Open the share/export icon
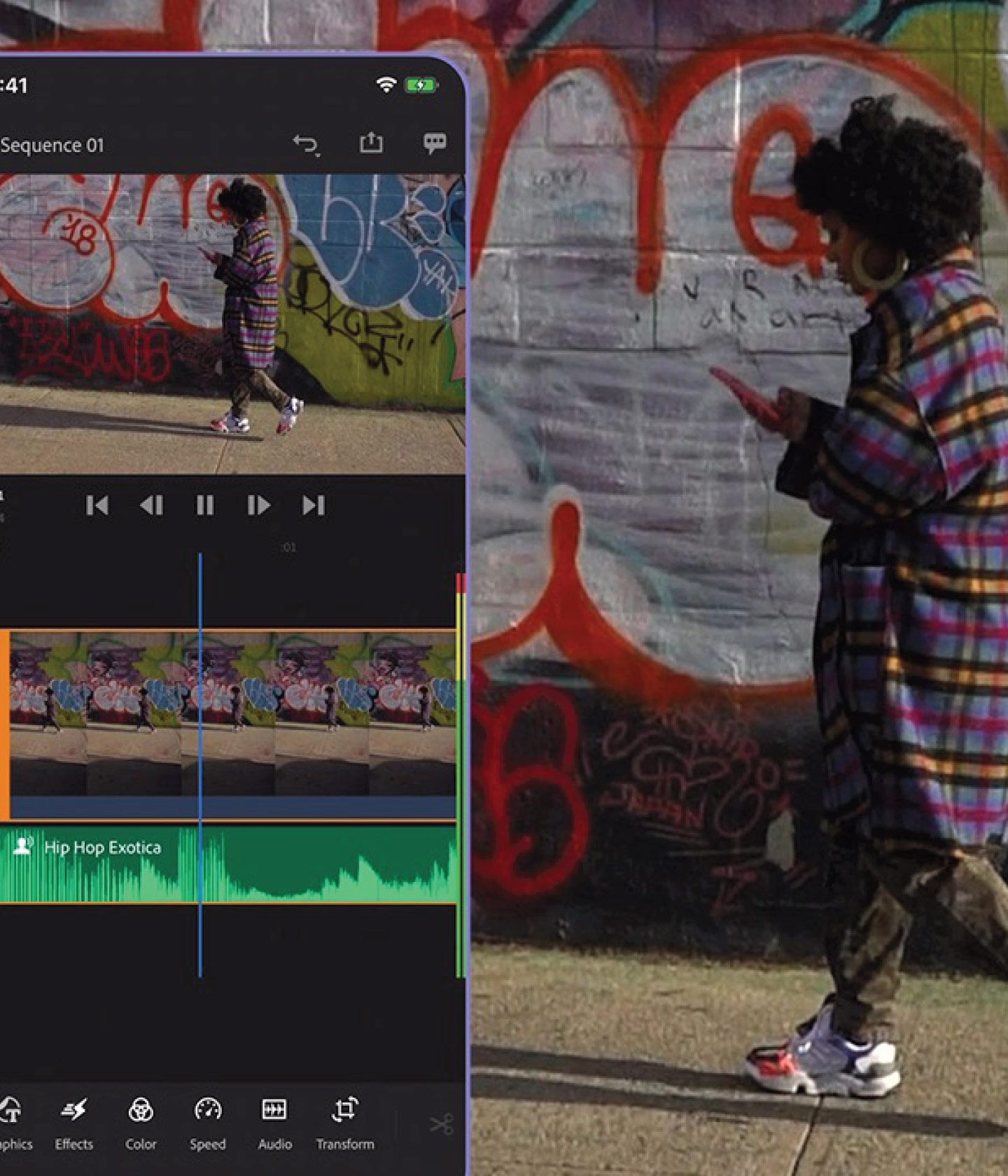 [x=371, y=143]
